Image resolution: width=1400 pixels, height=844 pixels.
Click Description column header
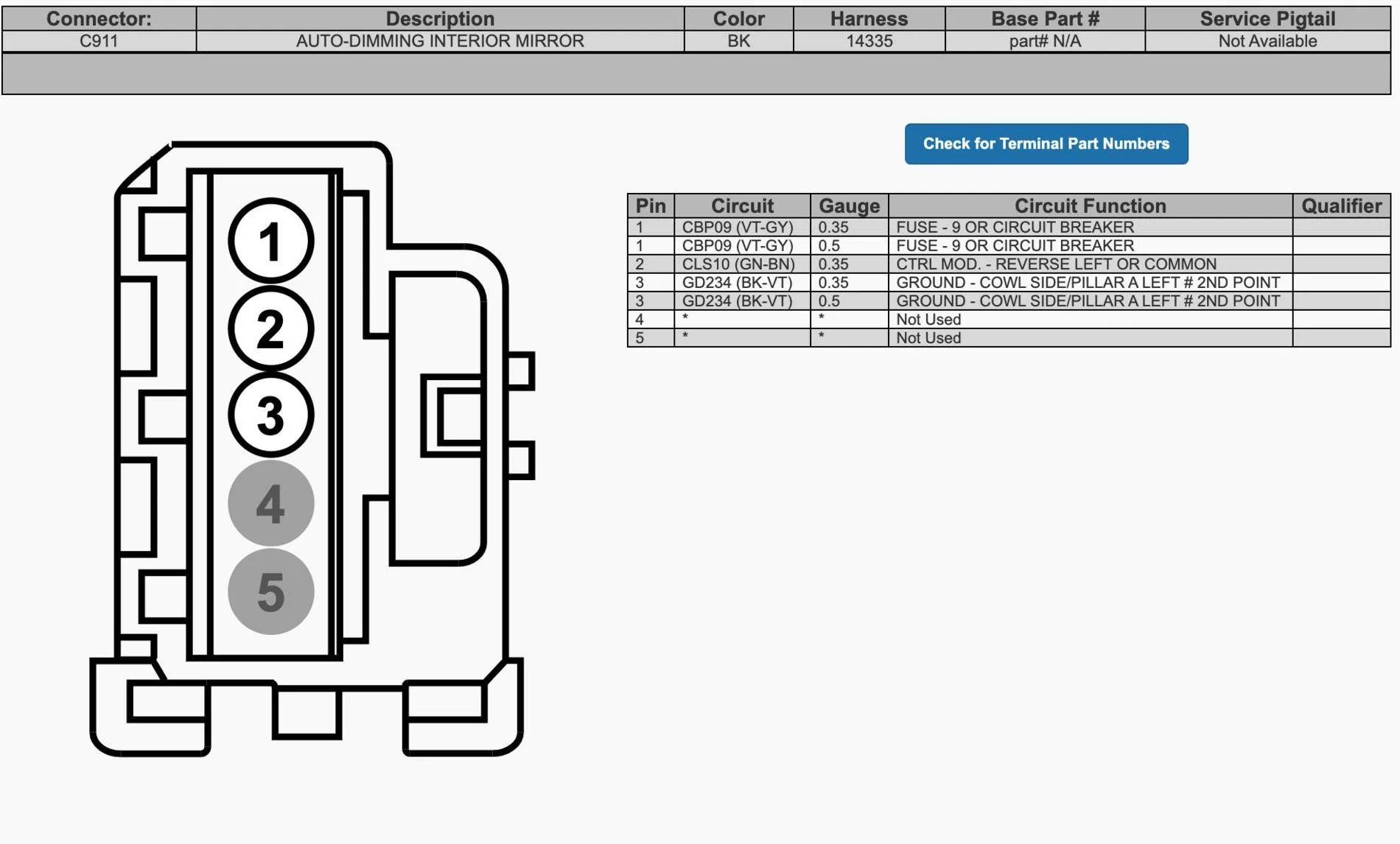440,18
